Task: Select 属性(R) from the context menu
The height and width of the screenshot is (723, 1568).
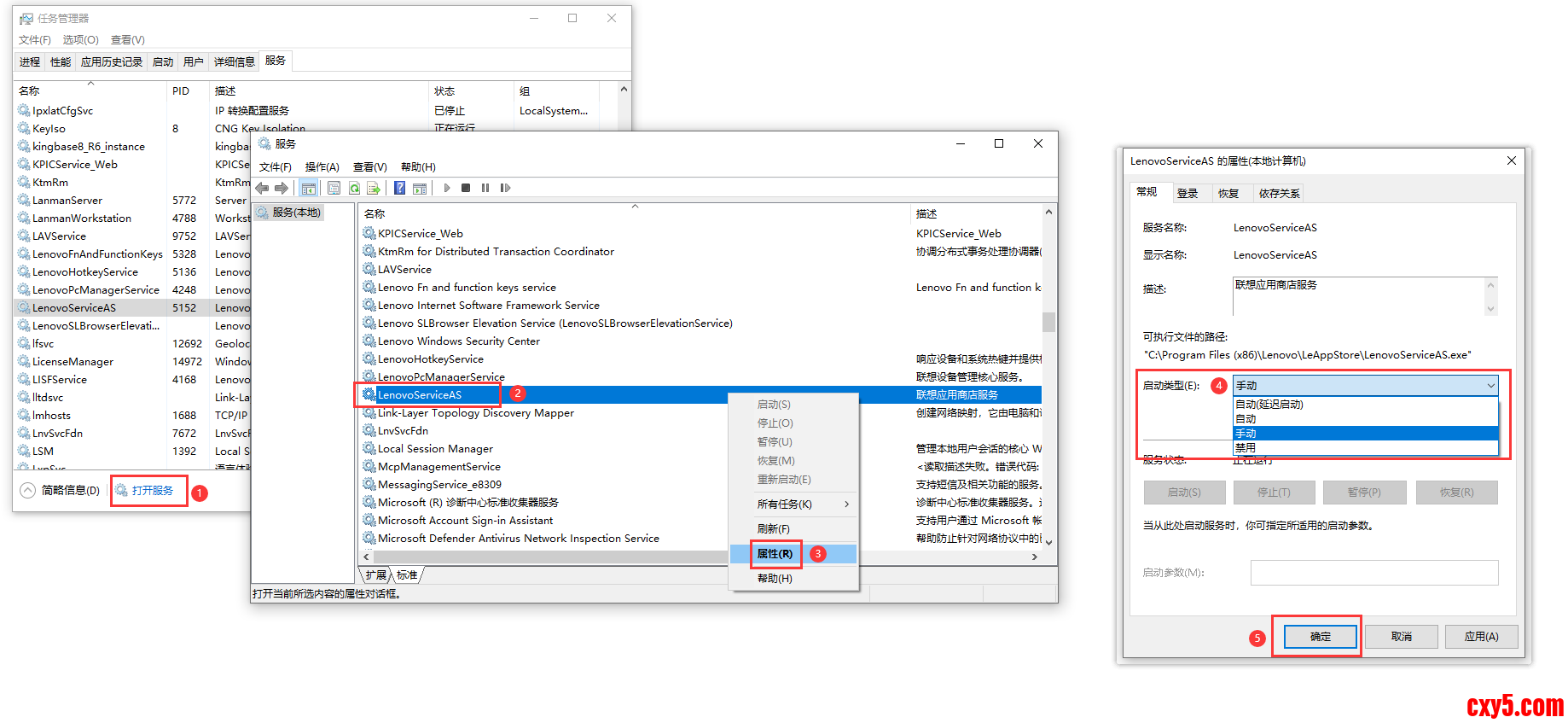Action: coord(775,554)
